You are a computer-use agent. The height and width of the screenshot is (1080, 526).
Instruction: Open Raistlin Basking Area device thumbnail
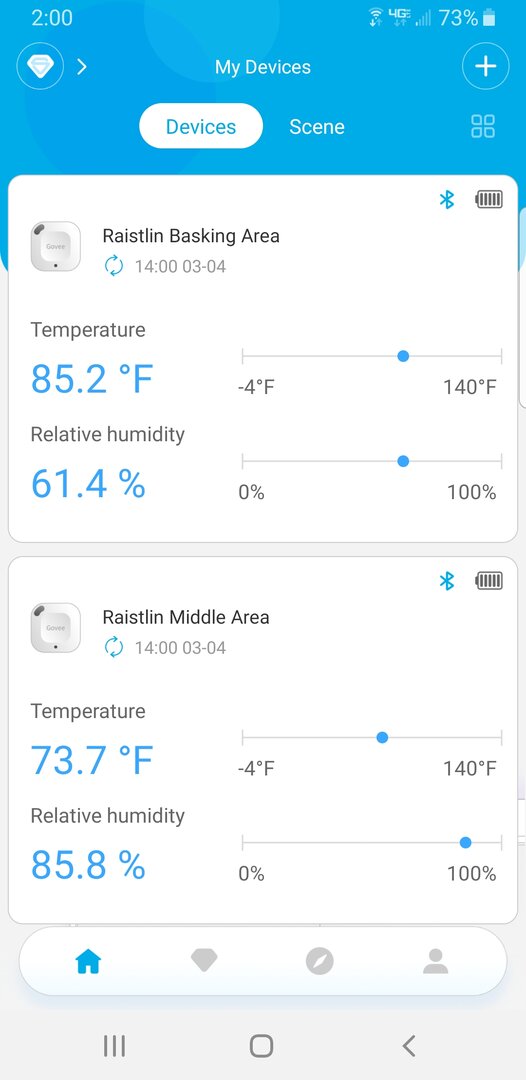click(56, 247)
